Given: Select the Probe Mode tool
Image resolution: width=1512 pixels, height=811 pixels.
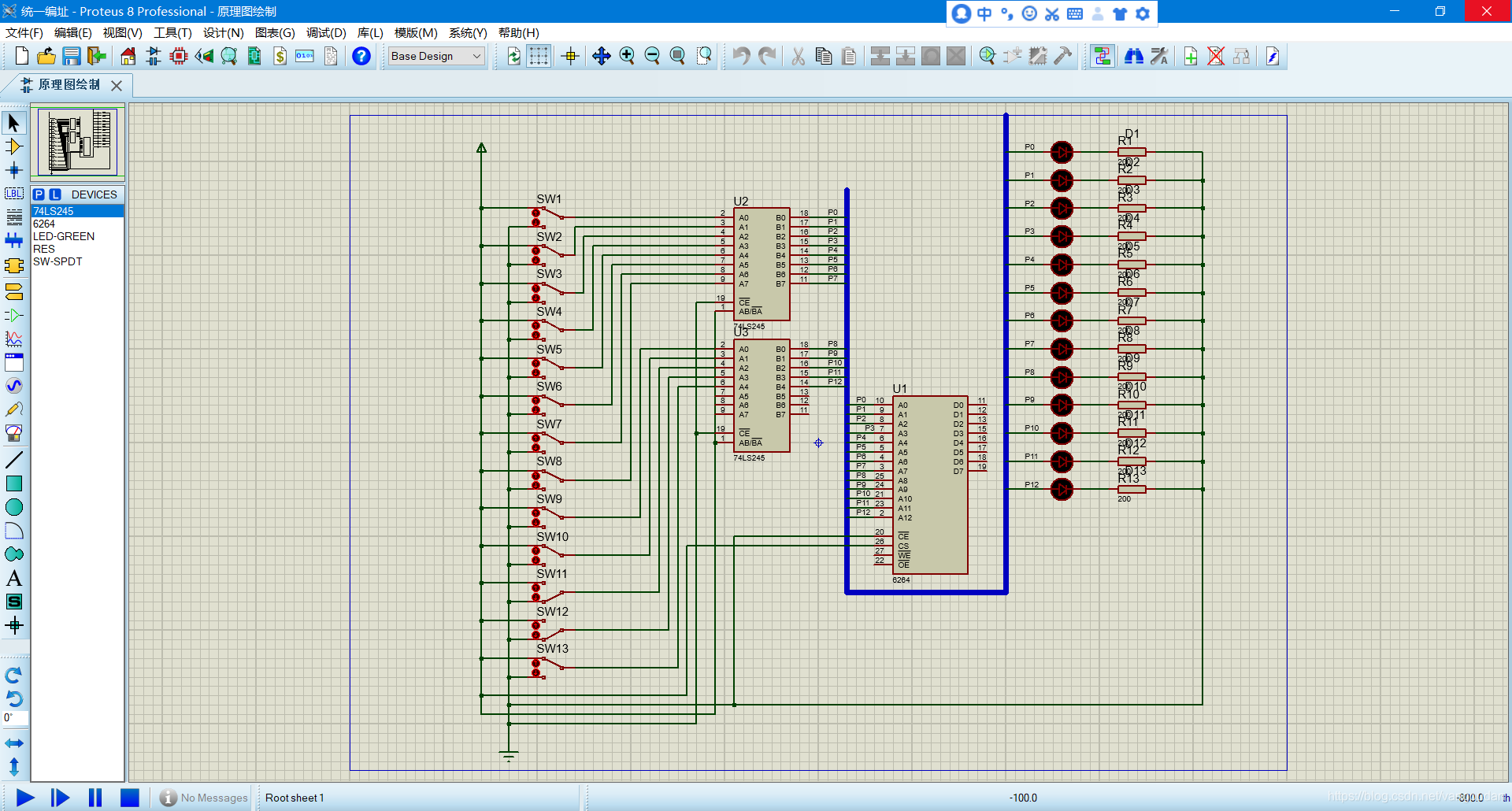Looking at the screenshot, I should [x=14, y=409].
